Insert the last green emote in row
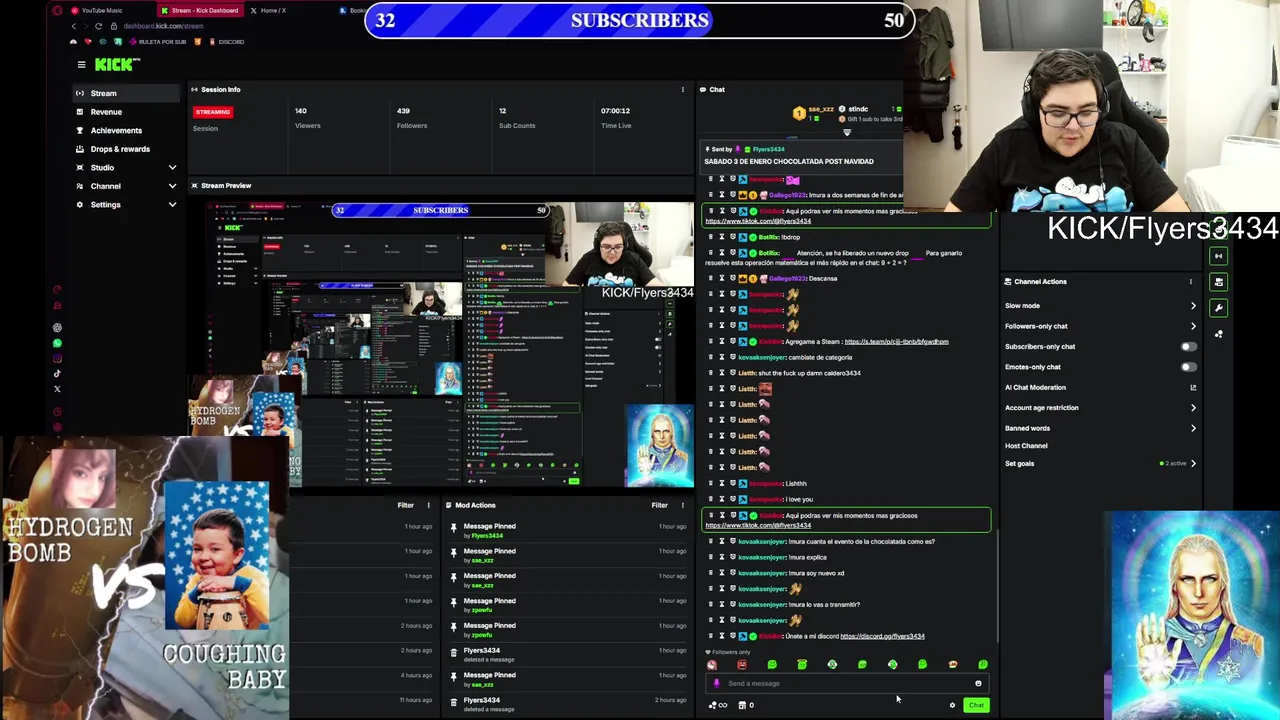The width and height of the screenshot is (1280, 720). [983, 665]
